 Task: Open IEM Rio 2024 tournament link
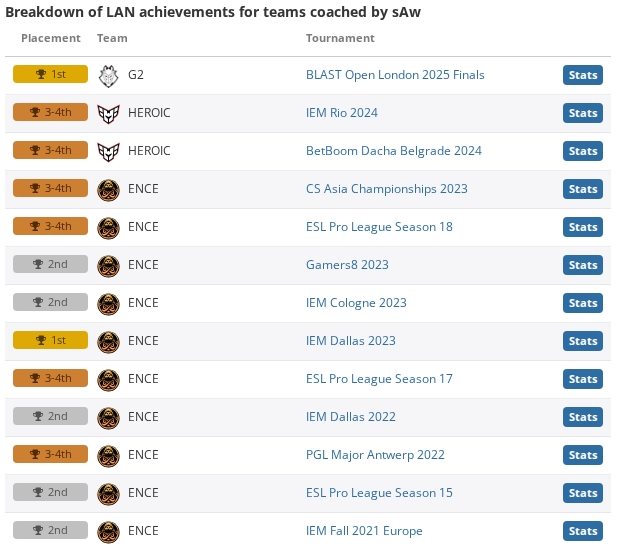pyautogui.click(x=342, y=113)
